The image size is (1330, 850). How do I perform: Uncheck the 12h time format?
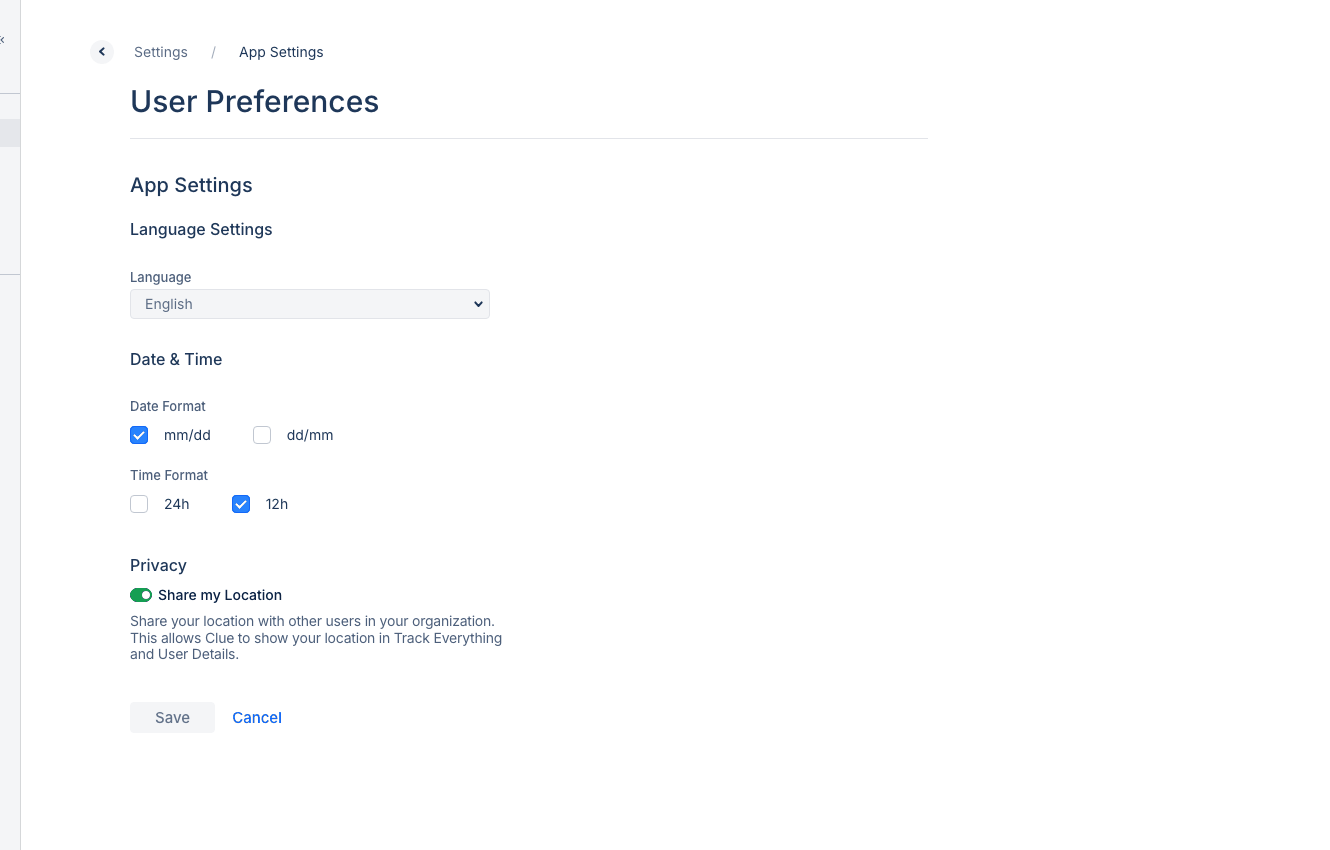click(241, 504)
